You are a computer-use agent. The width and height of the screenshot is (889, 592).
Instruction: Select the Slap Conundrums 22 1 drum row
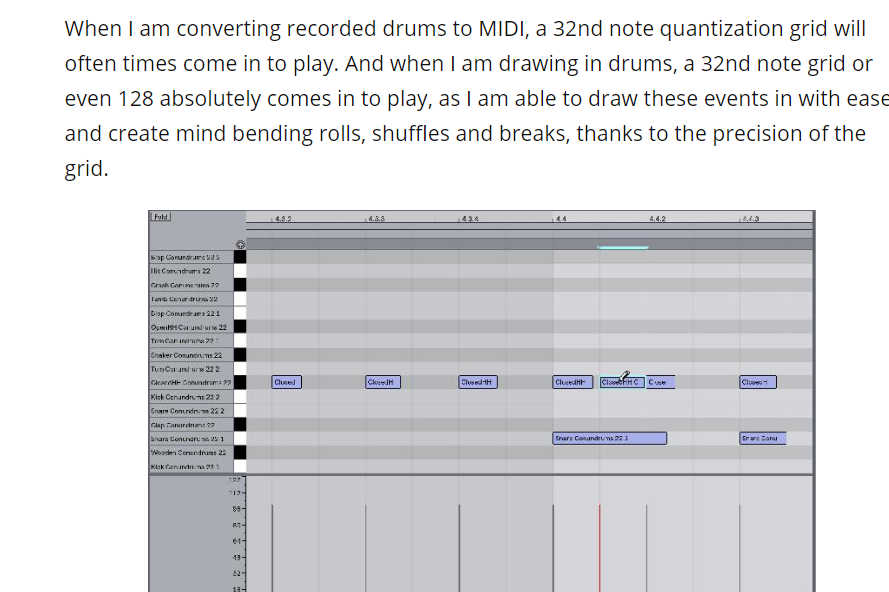[x=191, y=313]
